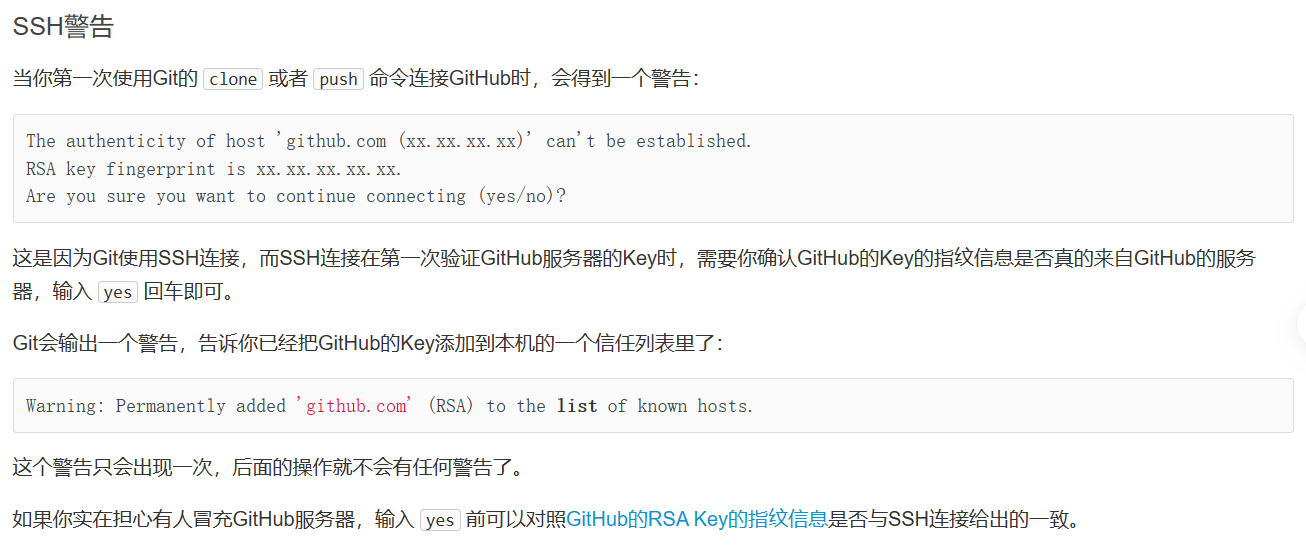Image resolution: width=1306 pixels, height=552 pixels.
Task: Click the text '当你第一次使用Git的'
Action: tap(105, 79)
